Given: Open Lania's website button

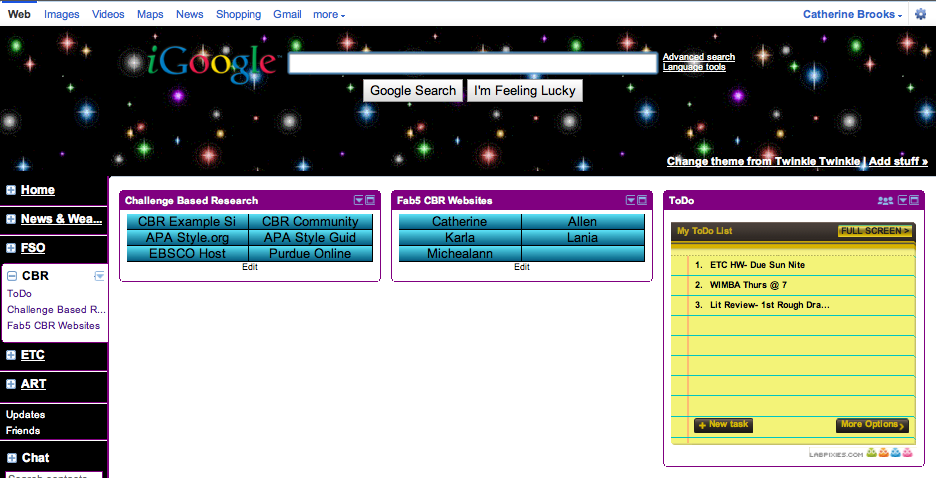Looking at the screenshot, I should point(583,238).
